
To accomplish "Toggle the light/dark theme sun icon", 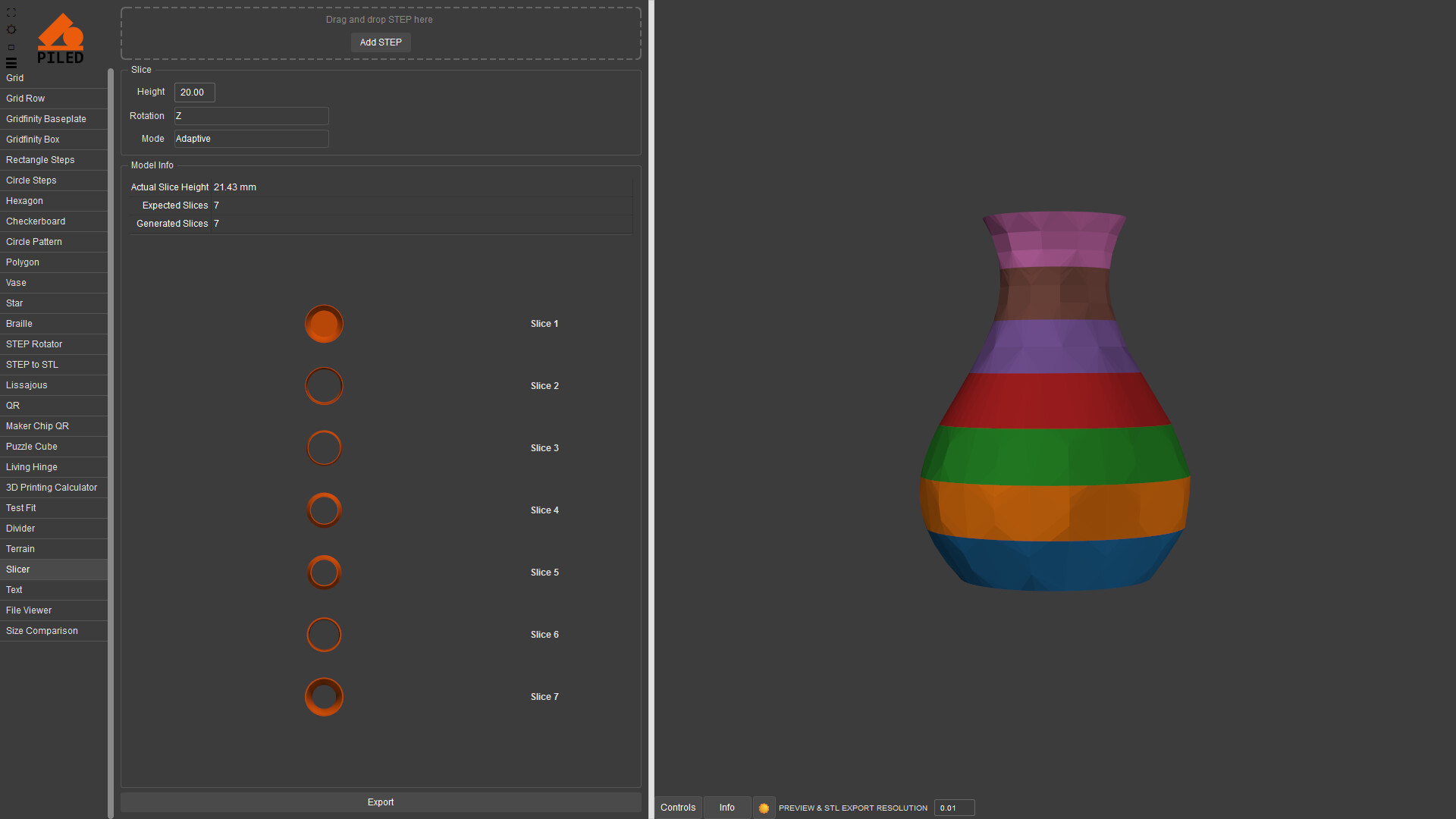I will 11,30.
